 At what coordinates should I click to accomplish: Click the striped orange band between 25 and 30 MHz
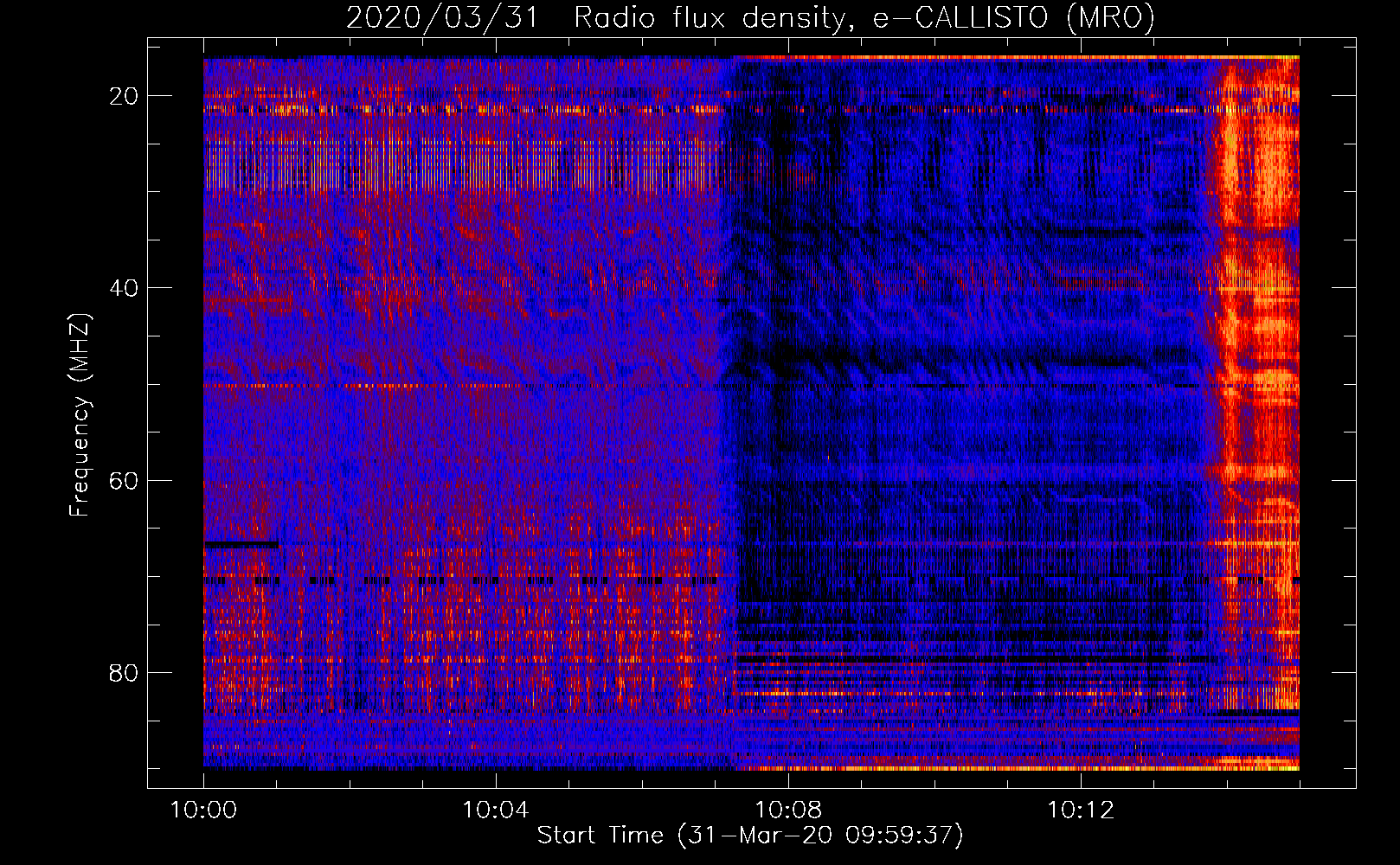[459, 169]
